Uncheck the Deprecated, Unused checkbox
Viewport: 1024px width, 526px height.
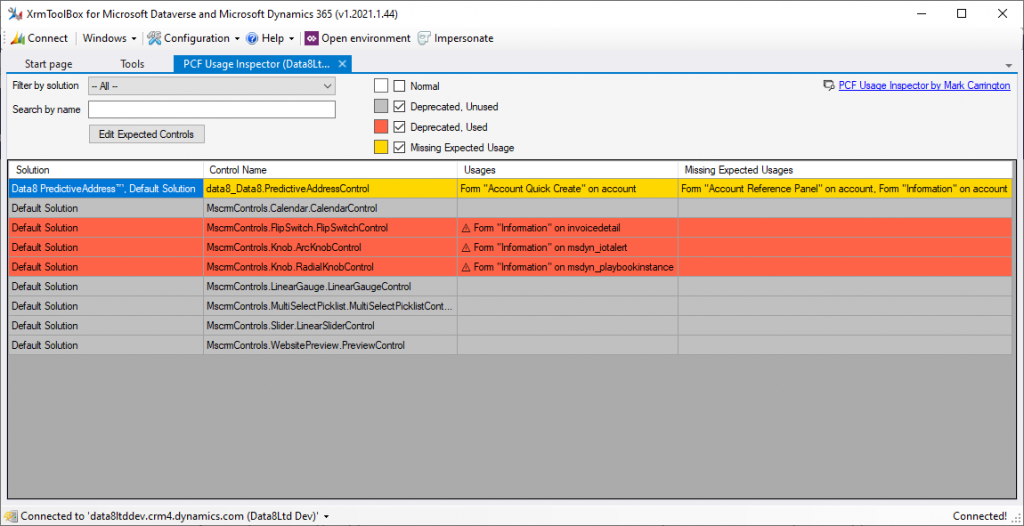pos(400,106)
